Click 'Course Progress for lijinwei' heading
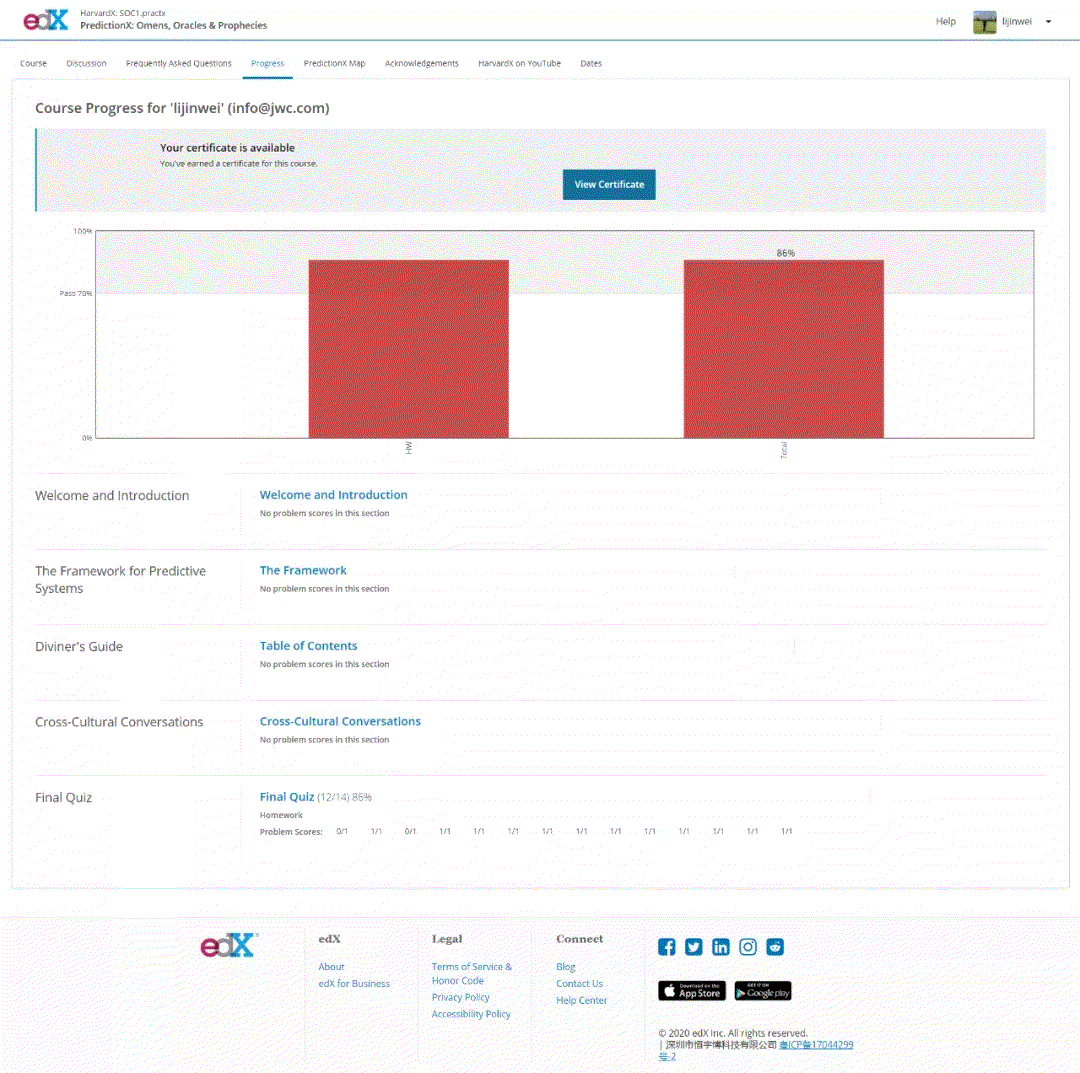This screenshot has height=1073, width=1080. pyautogui.click(x=183, y=108)
